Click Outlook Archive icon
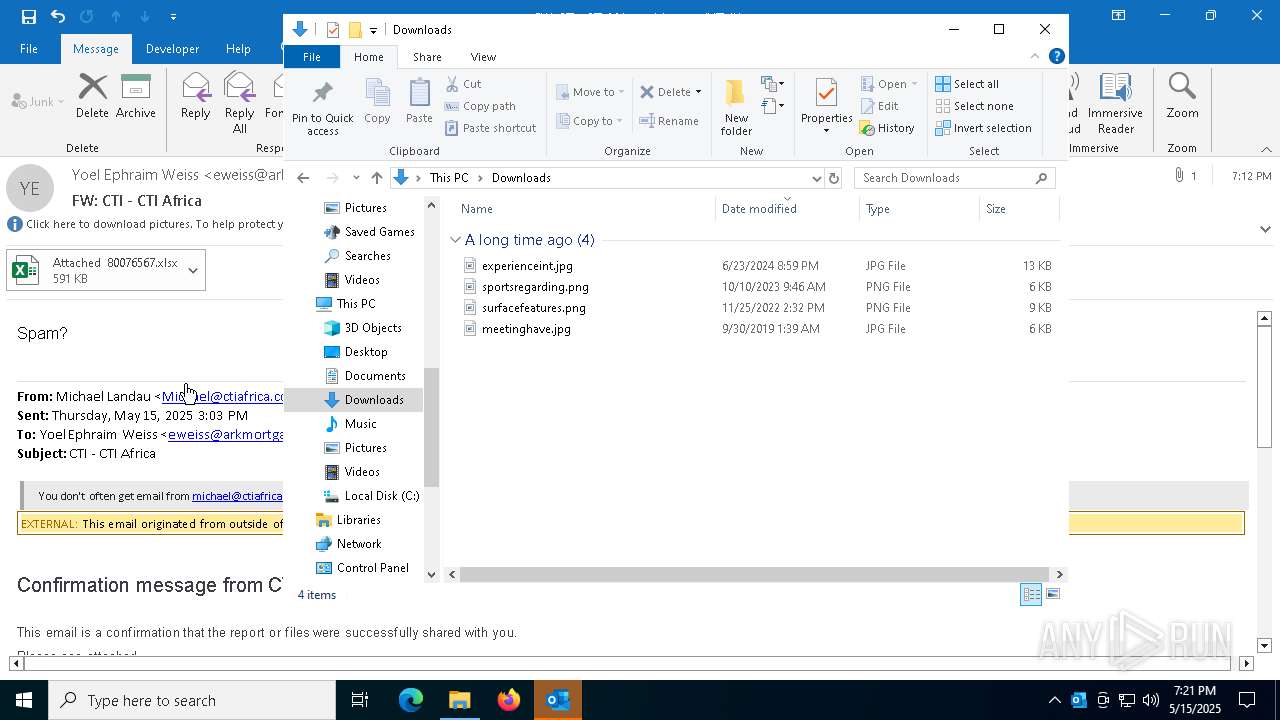The image size is (1280, 720). pos(135,88)
